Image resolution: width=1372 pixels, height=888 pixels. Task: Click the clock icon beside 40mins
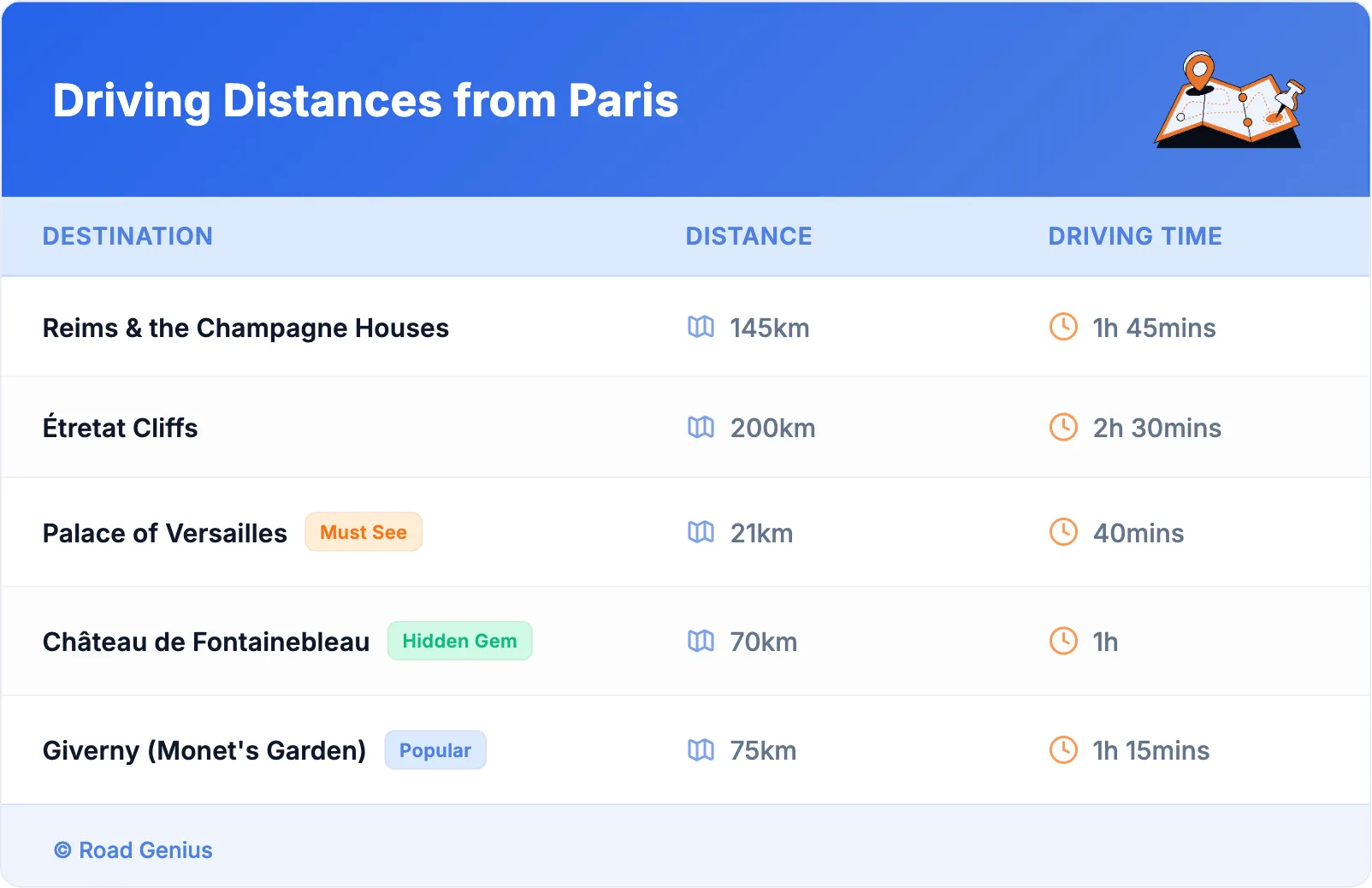click(x=1063, y=532)
